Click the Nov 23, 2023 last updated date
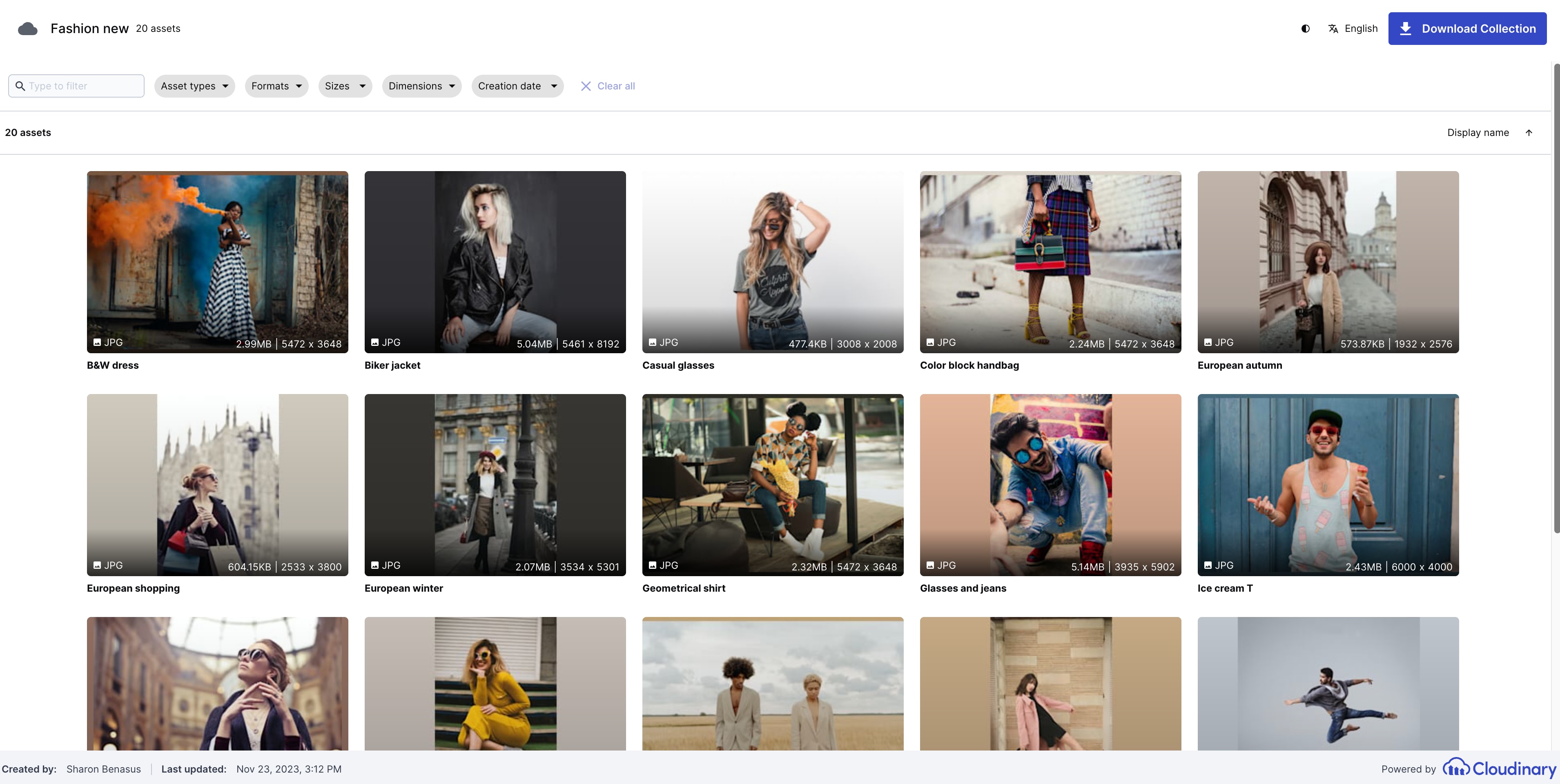The image size is (1560, 784). click(289, 769)
